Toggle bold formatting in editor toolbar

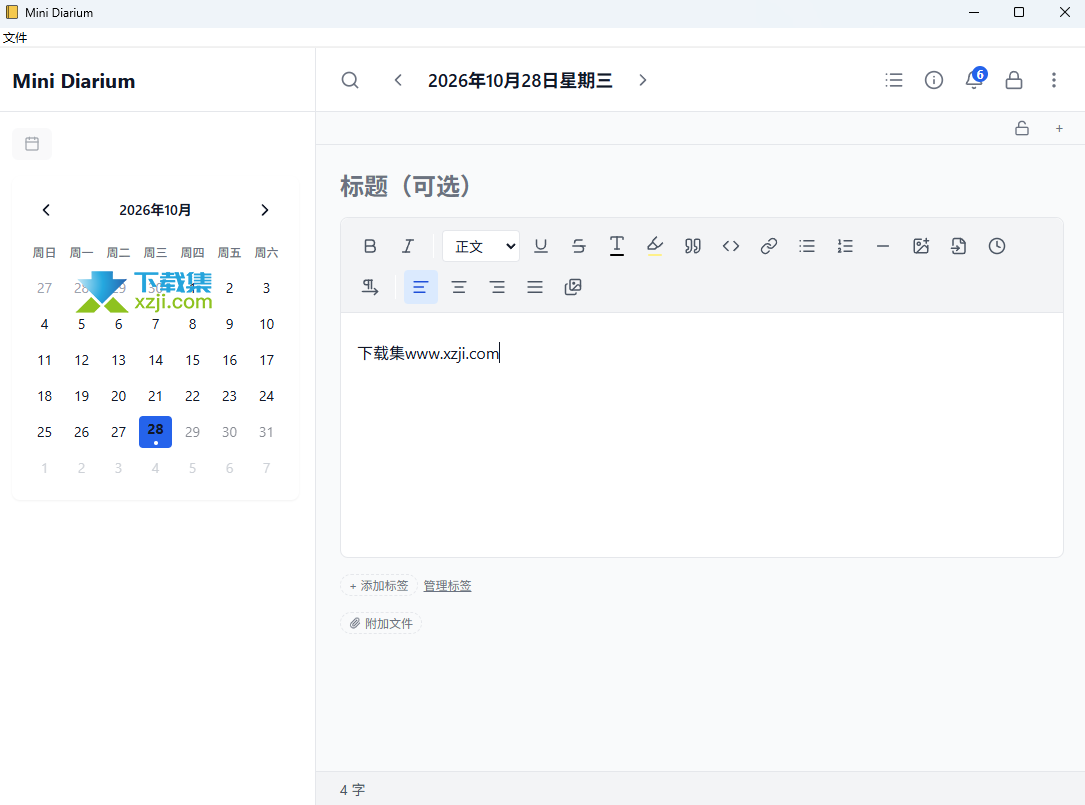pos(370,246)
